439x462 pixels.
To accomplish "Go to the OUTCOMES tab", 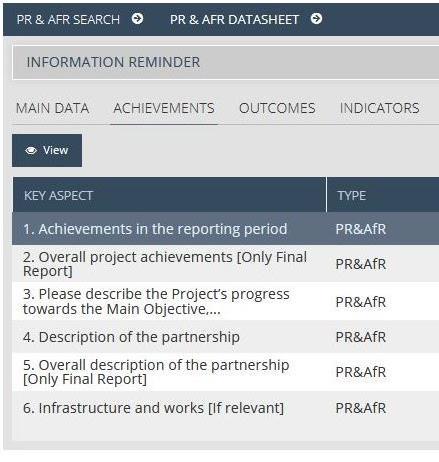I will (x=277, y=108).
